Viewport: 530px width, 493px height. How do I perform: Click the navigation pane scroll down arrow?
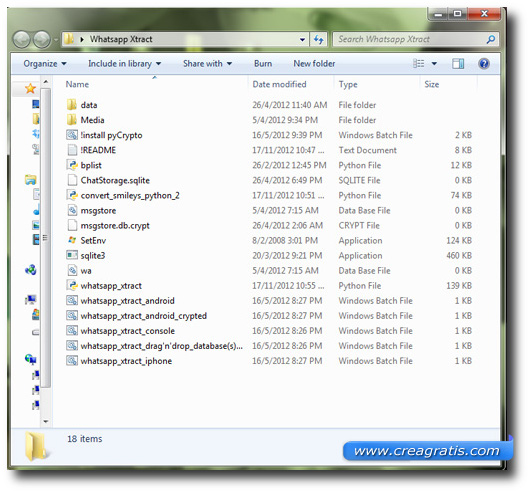pos(46,421)
